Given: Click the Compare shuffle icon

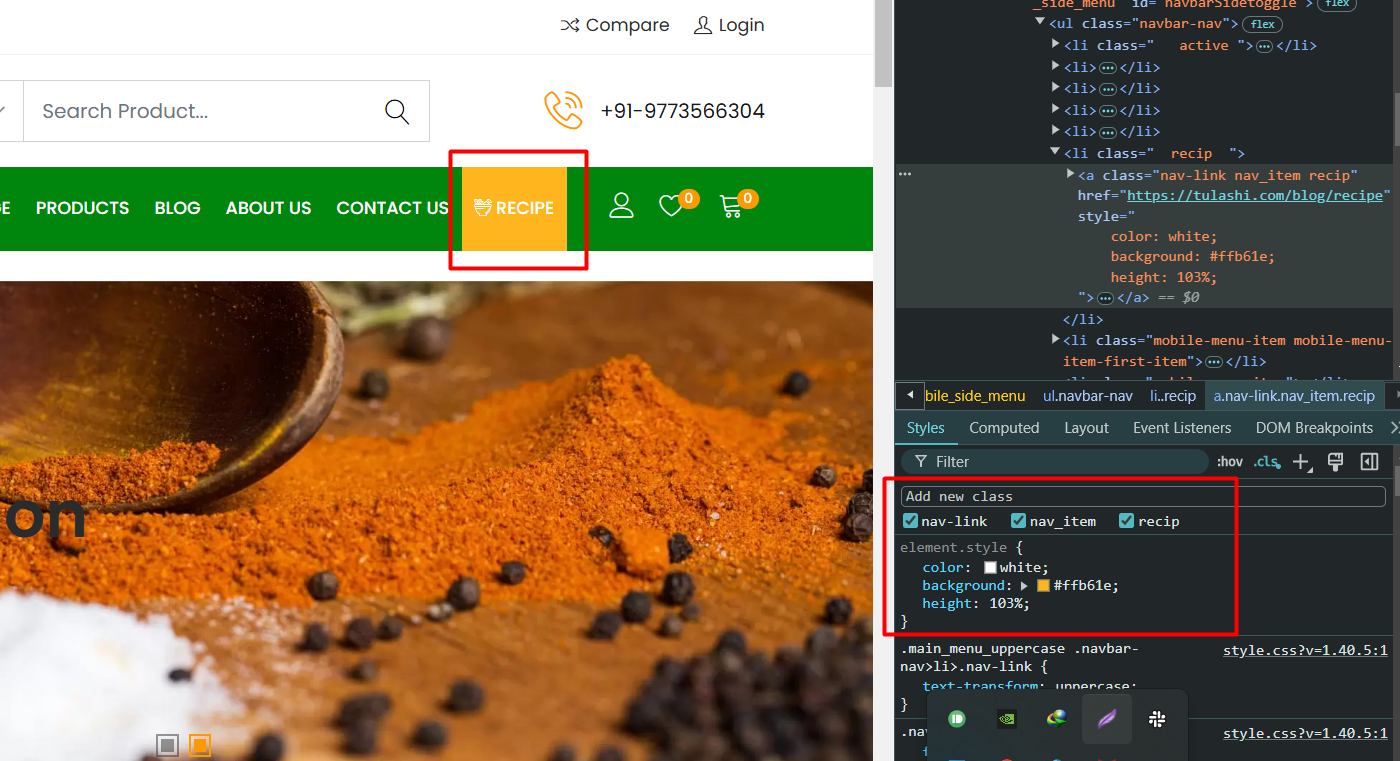Looking at the screenshot, I should (x=570, y=25).
